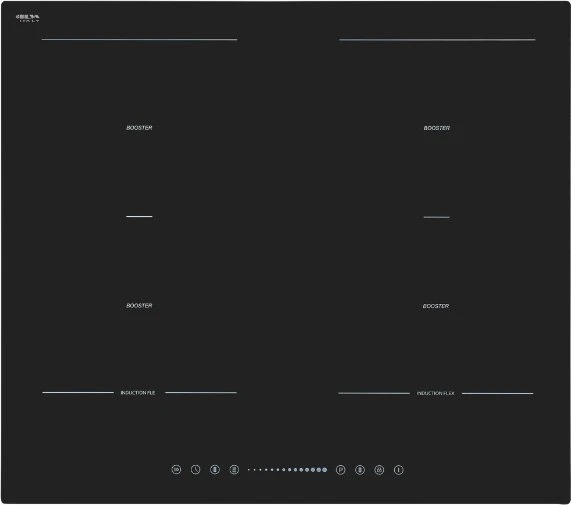Activate the left flex bridge zone icon
This screenshot has height=505, width=571.
tap(234, 469)
